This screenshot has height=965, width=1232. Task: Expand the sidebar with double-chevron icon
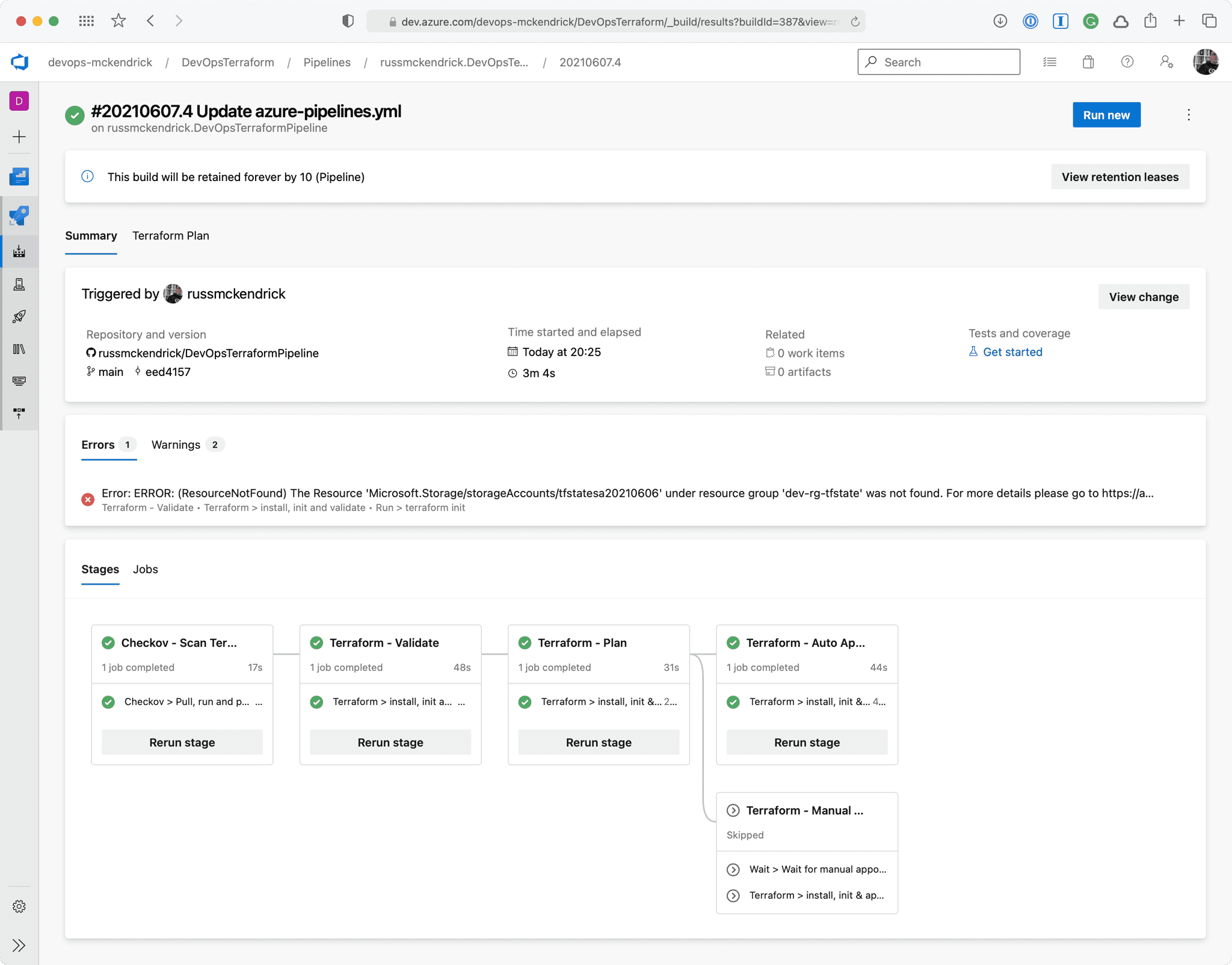pos(19,945)
